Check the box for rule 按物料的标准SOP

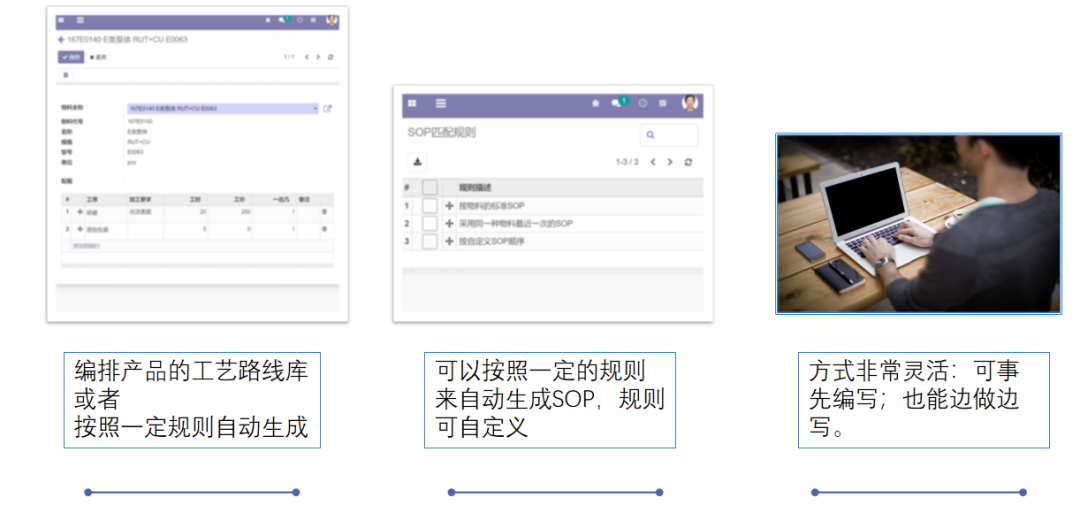430,205
